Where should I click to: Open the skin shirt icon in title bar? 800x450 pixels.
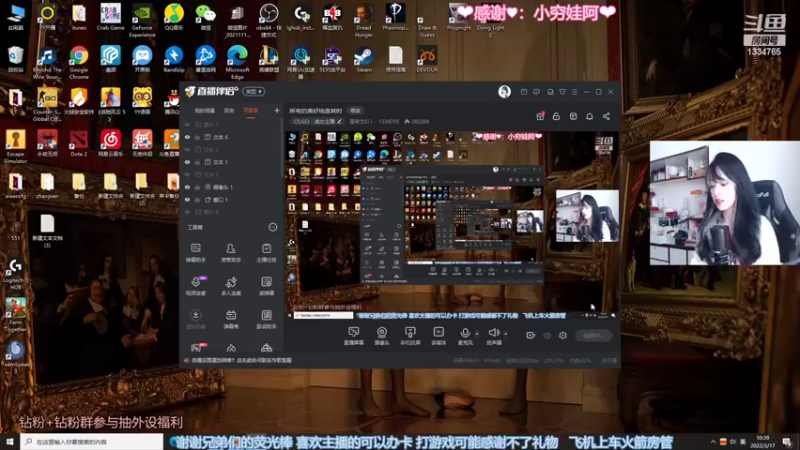click(562, 92)
